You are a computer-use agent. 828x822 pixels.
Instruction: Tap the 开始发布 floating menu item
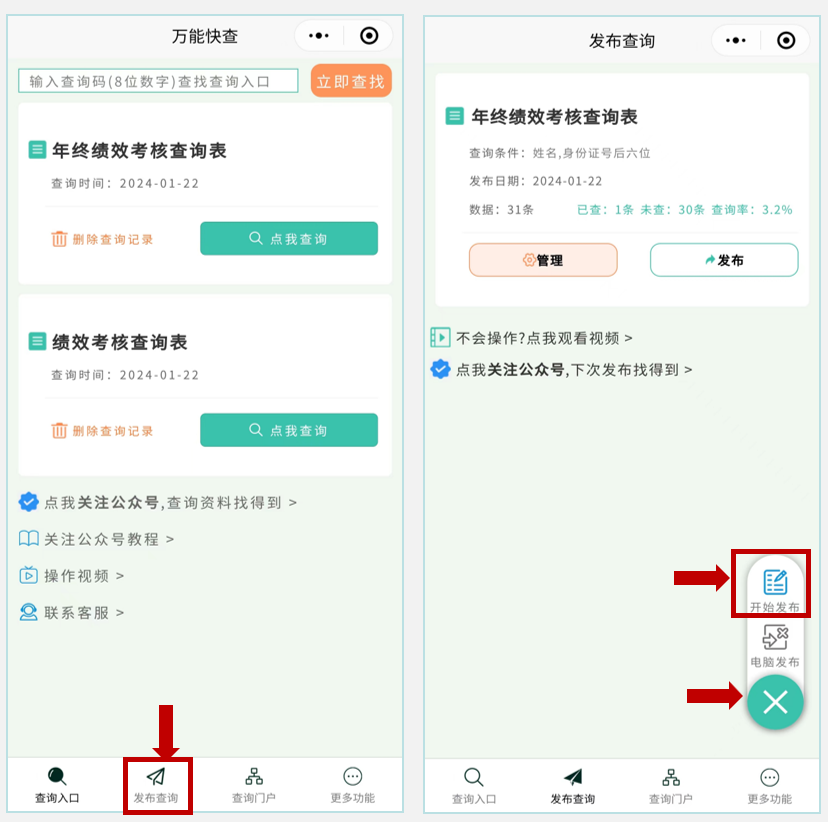pyautogui.click(x=775, y=590)
